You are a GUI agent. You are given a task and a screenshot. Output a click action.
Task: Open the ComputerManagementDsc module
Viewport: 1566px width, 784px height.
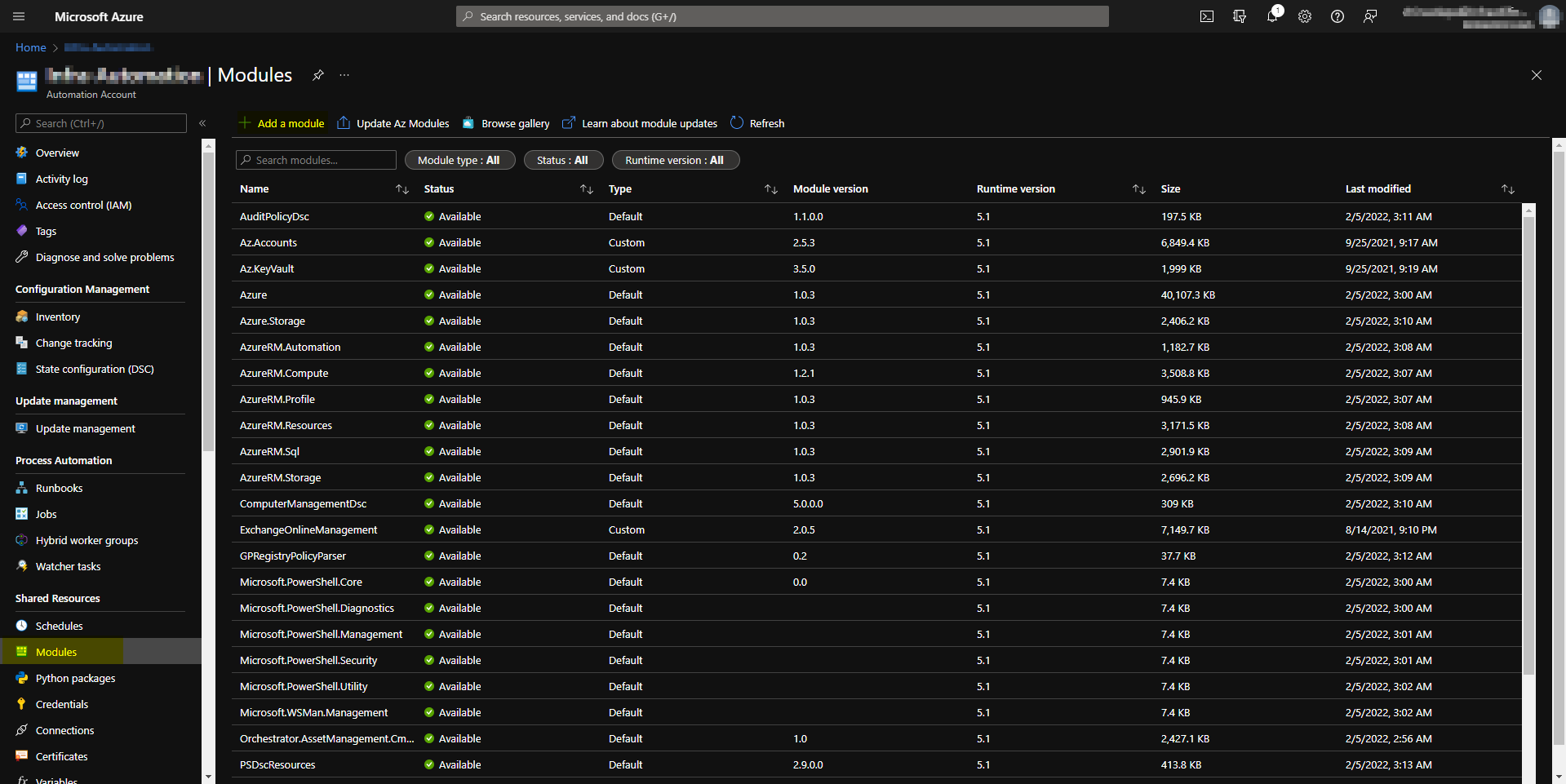[x=304, y=503]
